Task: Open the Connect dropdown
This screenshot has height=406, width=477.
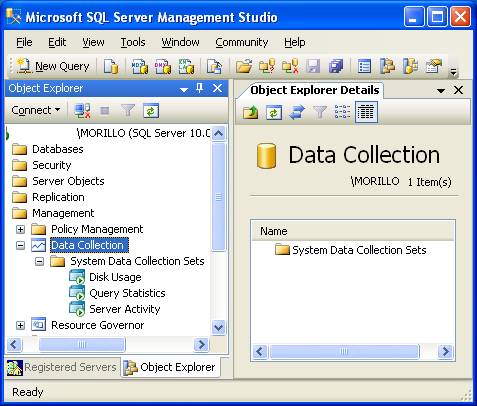Action: [x=36, y=110]
